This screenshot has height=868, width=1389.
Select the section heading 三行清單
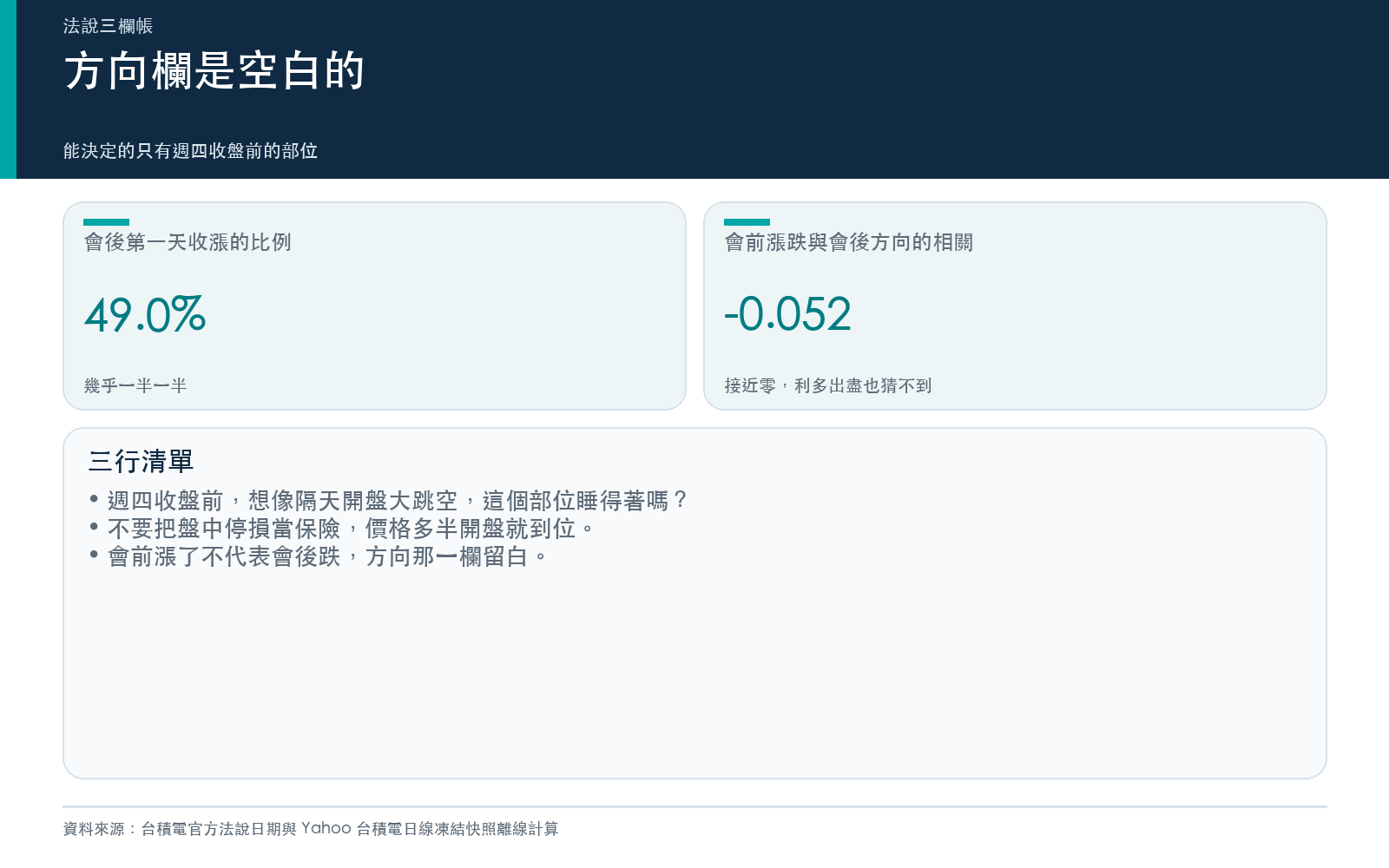click(141, 461)
